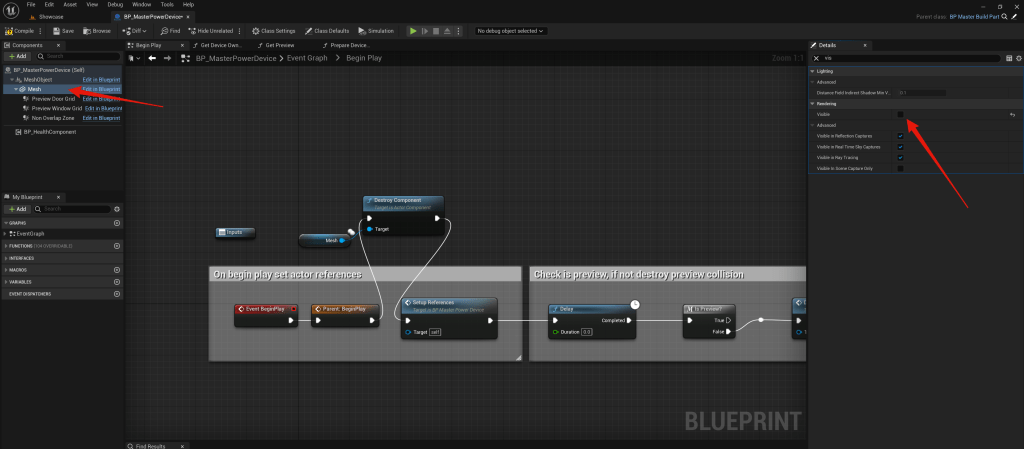Navigate back with the graph back arrow
This screenshot has width=1024, height=449.
[x=151, y=59]
